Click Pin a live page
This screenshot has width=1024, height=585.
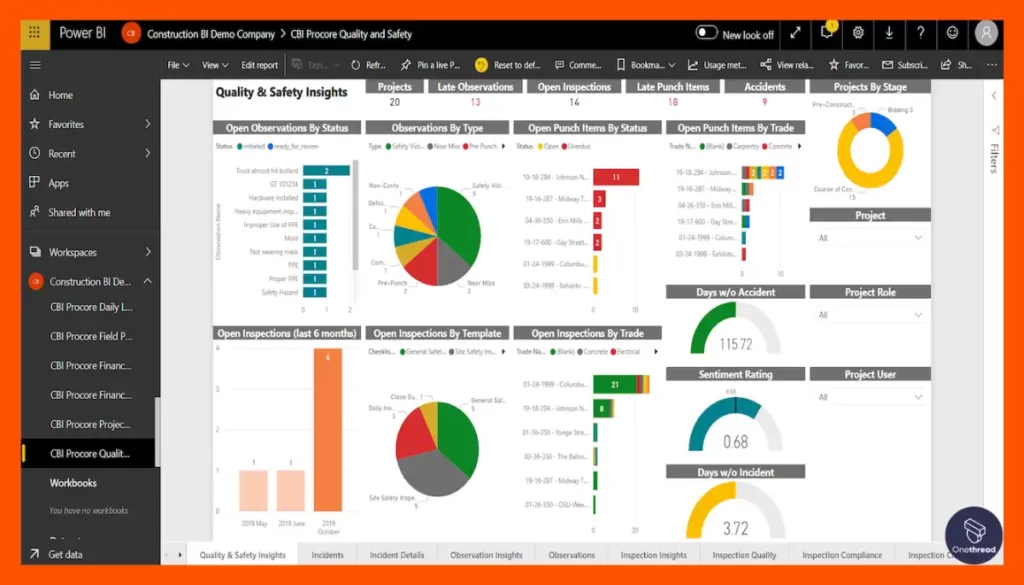[430, 65]
